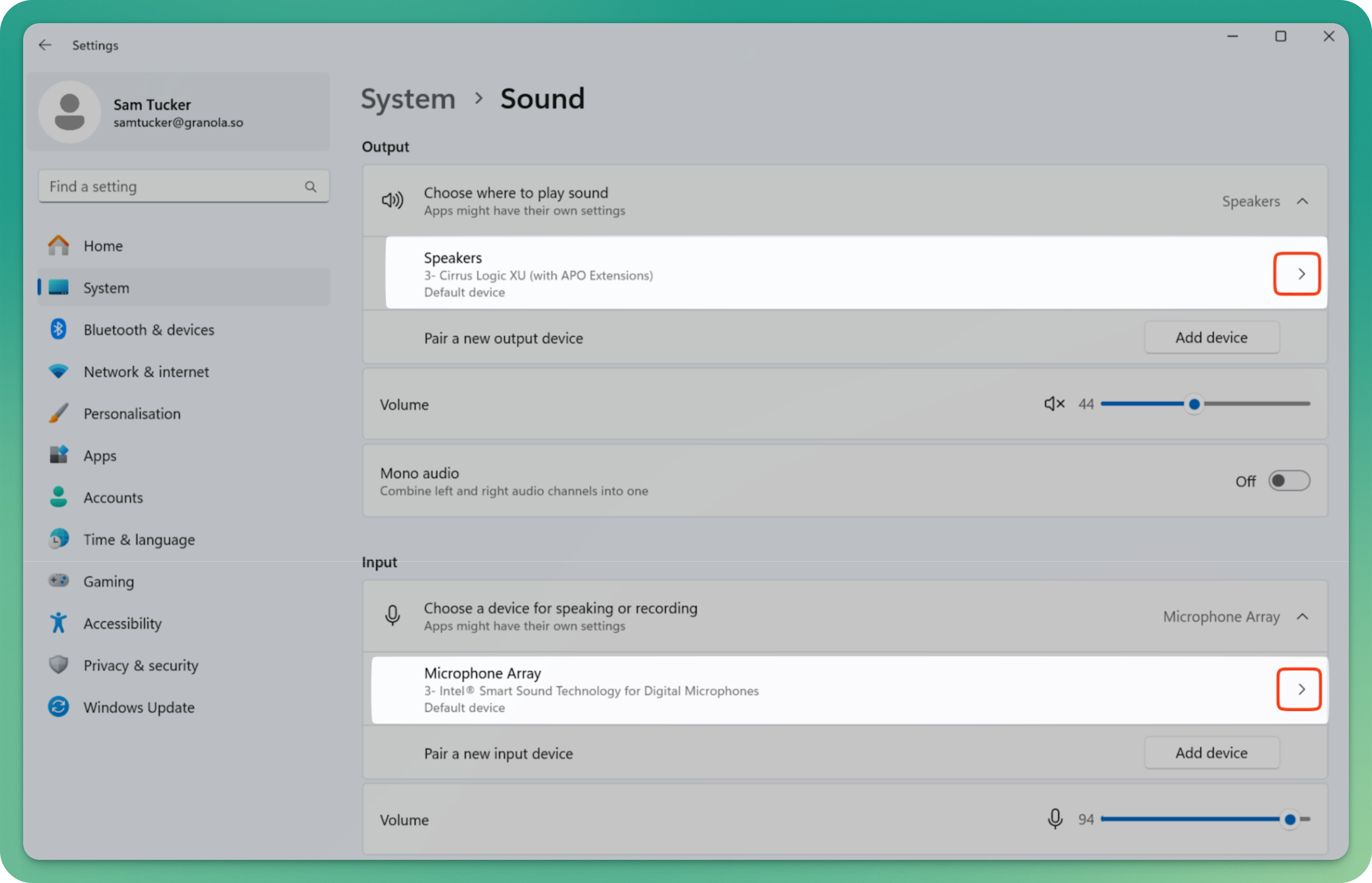Click the Find a setting field
The width and height of the screenshot is (1372, 883).
click(174, 186)
